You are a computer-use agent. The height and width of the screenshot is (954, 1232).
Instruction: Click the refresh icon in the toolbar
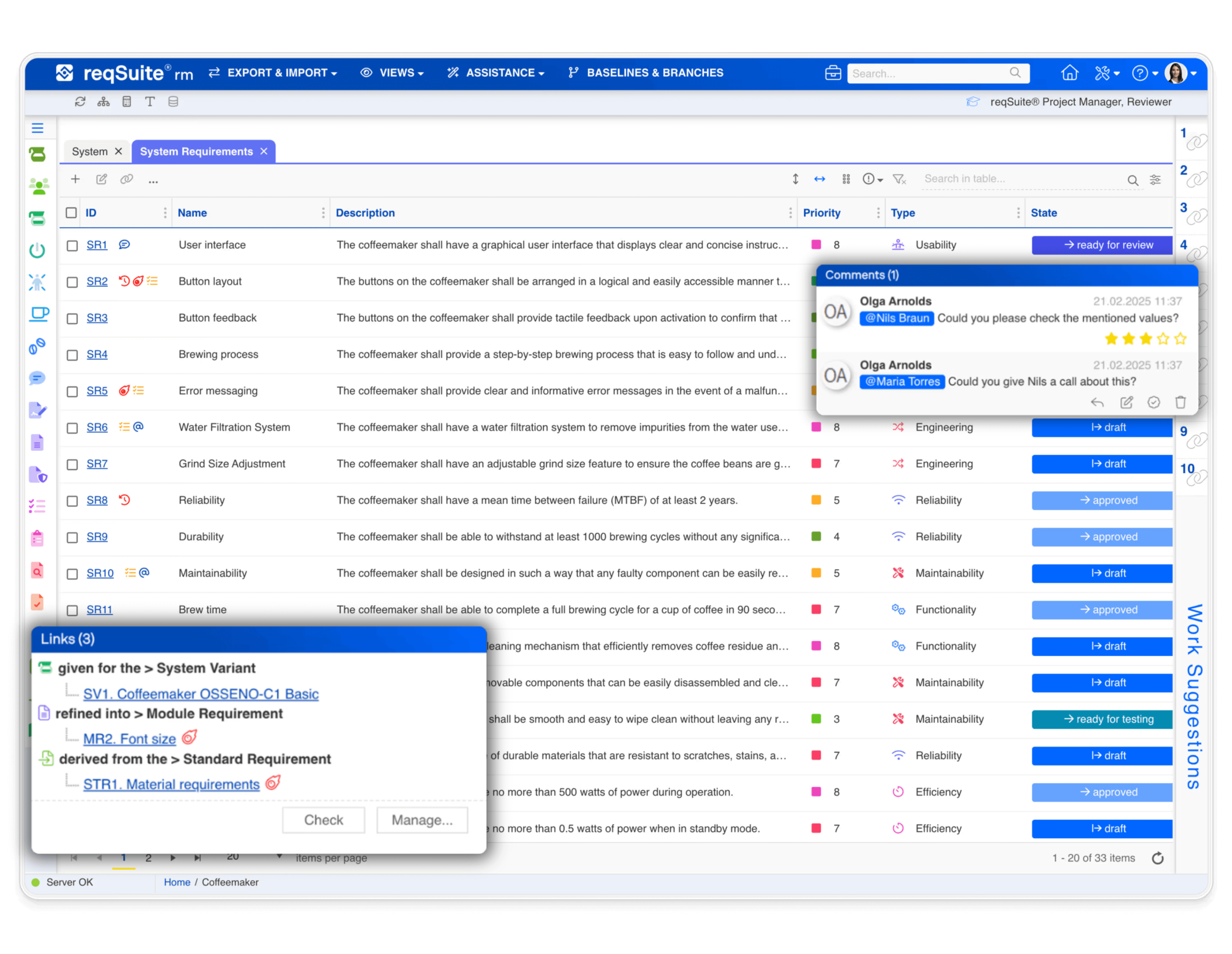tap(80, 101)
